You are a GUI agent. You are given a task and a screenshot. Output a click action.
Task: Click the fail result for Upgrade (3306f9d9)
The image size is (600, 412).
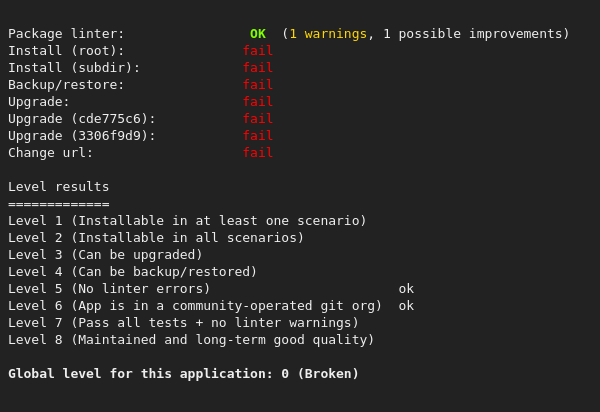[x=257, y=136]
